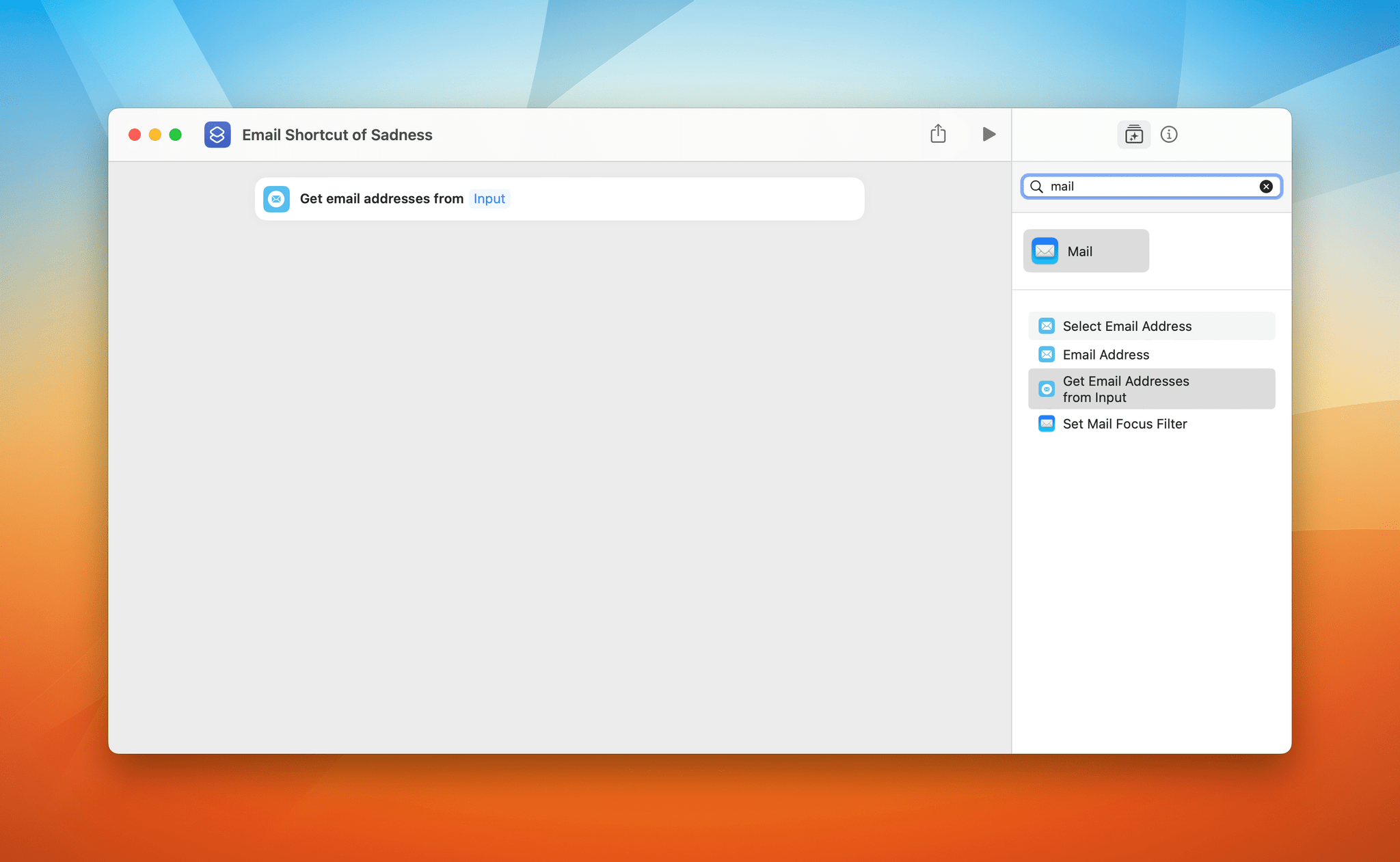Select the Get email addresses from action card
This screenshot has height=862, width=1400.
[x=559, y=199]
